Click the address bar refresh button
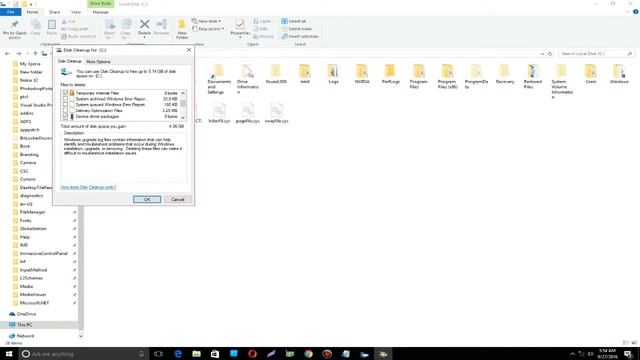640x360 pixels. click(x=550, y=54)
